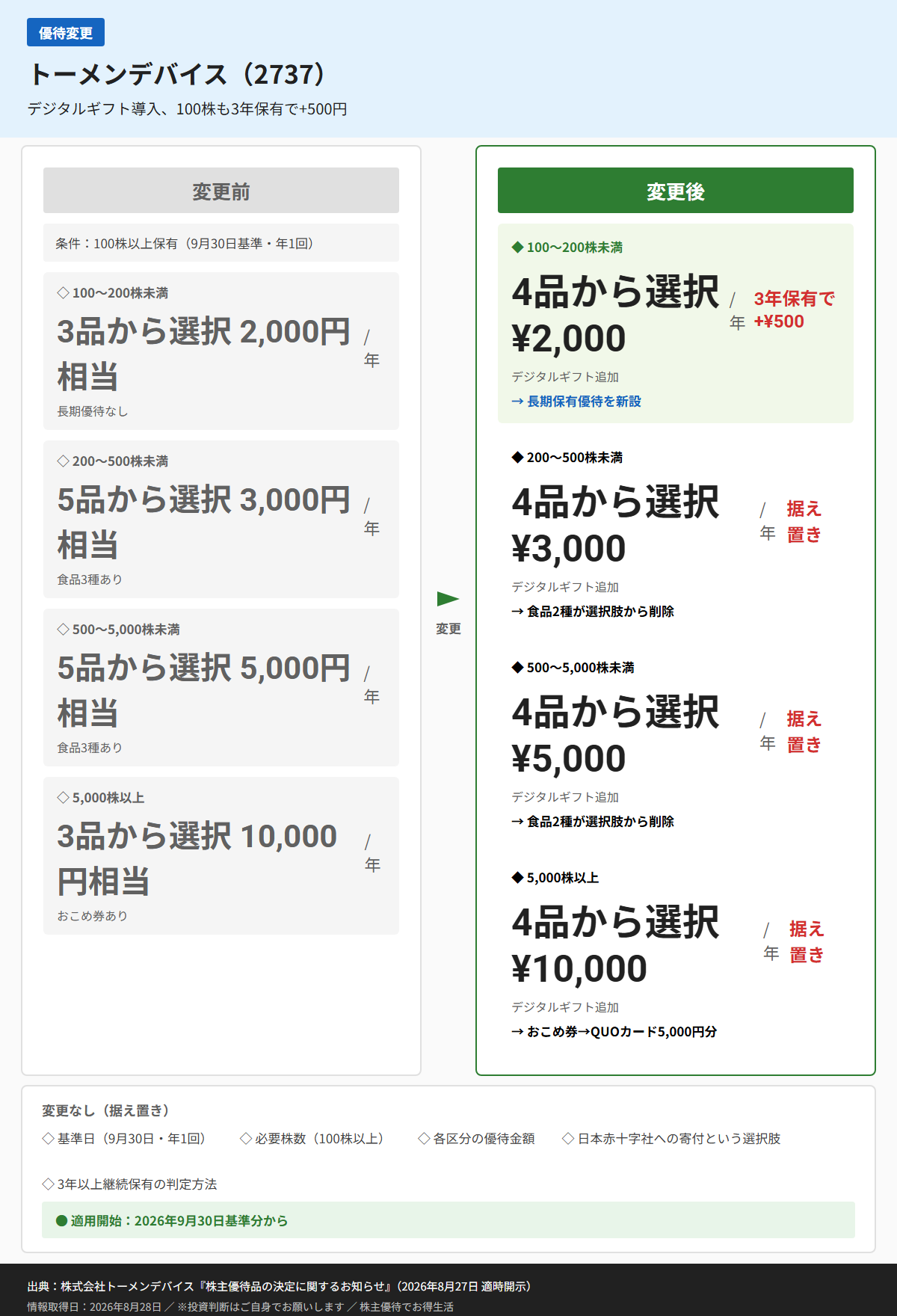This screenshot has width=897, height=1316.
Task: Click 3品から選択 10,000円相当
Action: point(197,858)
